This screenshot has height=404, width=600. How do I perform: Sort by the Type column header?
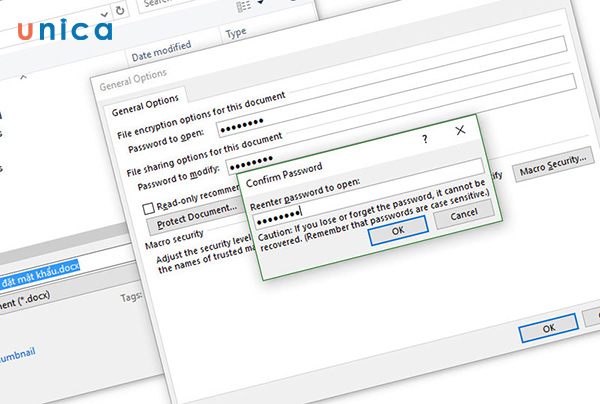click(236, 34)
